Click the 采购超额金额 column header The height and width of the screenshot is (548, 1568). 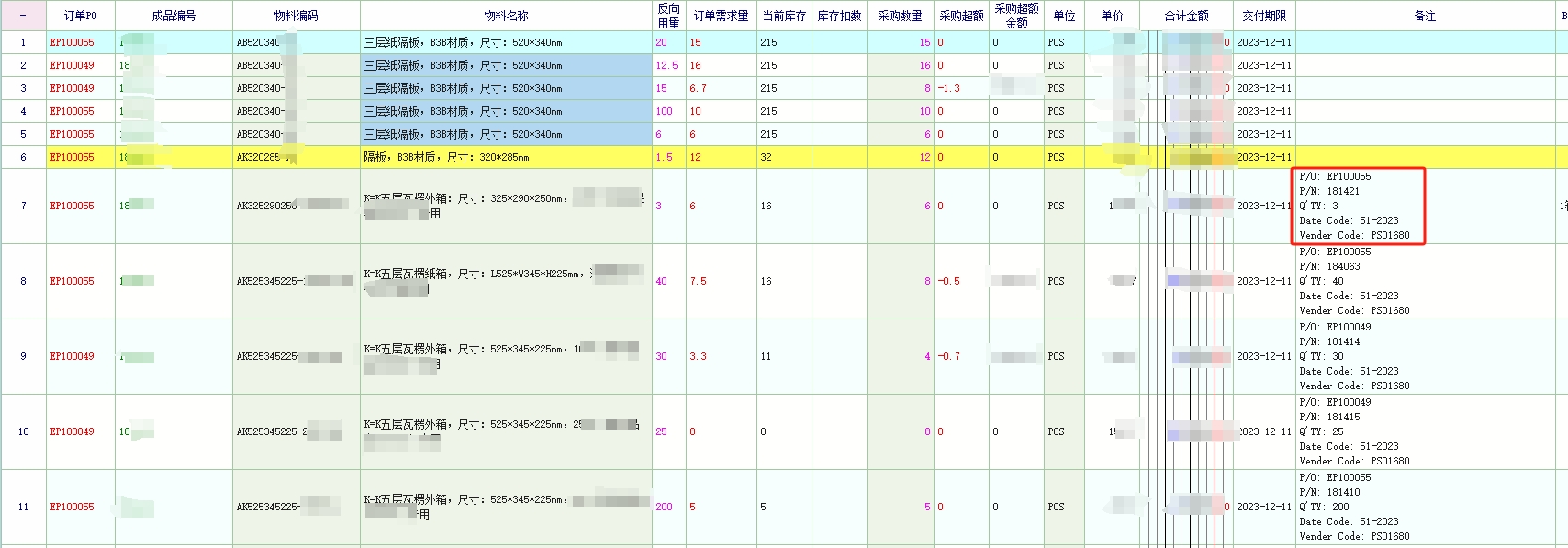(x=1016, y=16)
